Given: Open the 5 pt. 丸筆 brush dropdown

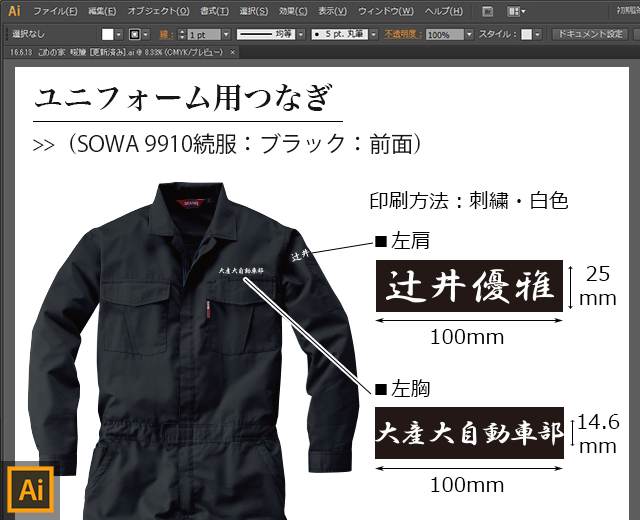Looking at the screenshot, I should tap(375, 34).
